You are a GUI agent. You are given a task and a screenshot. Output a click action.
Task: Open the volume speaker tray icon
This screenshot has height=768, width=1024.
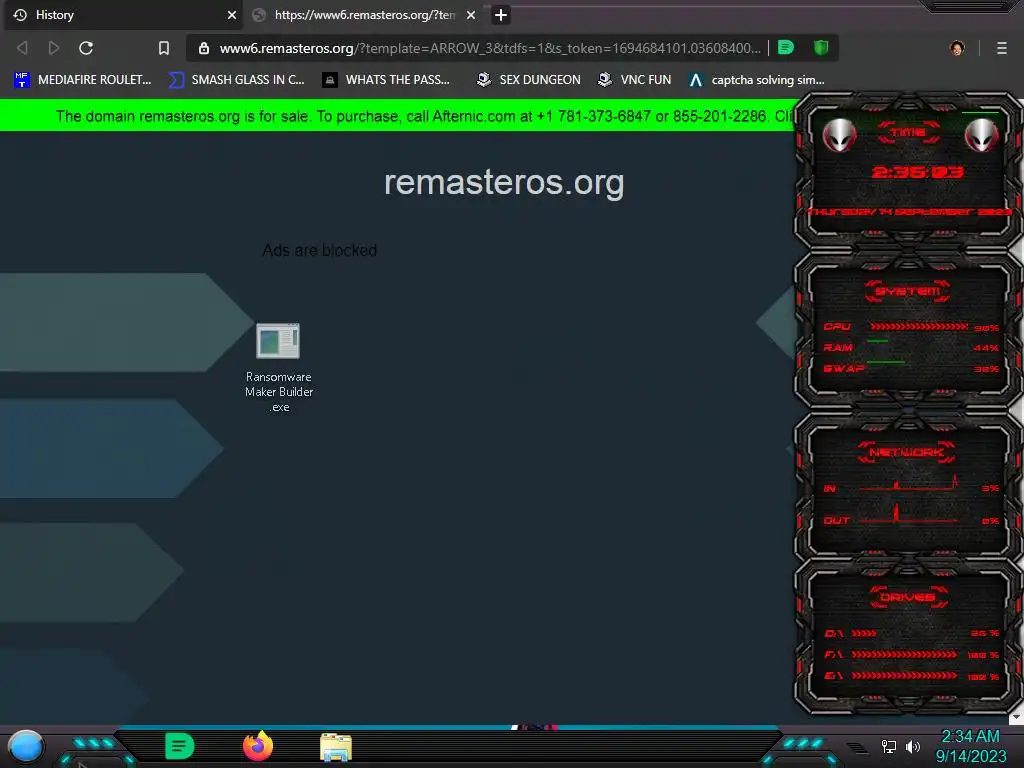912,746
